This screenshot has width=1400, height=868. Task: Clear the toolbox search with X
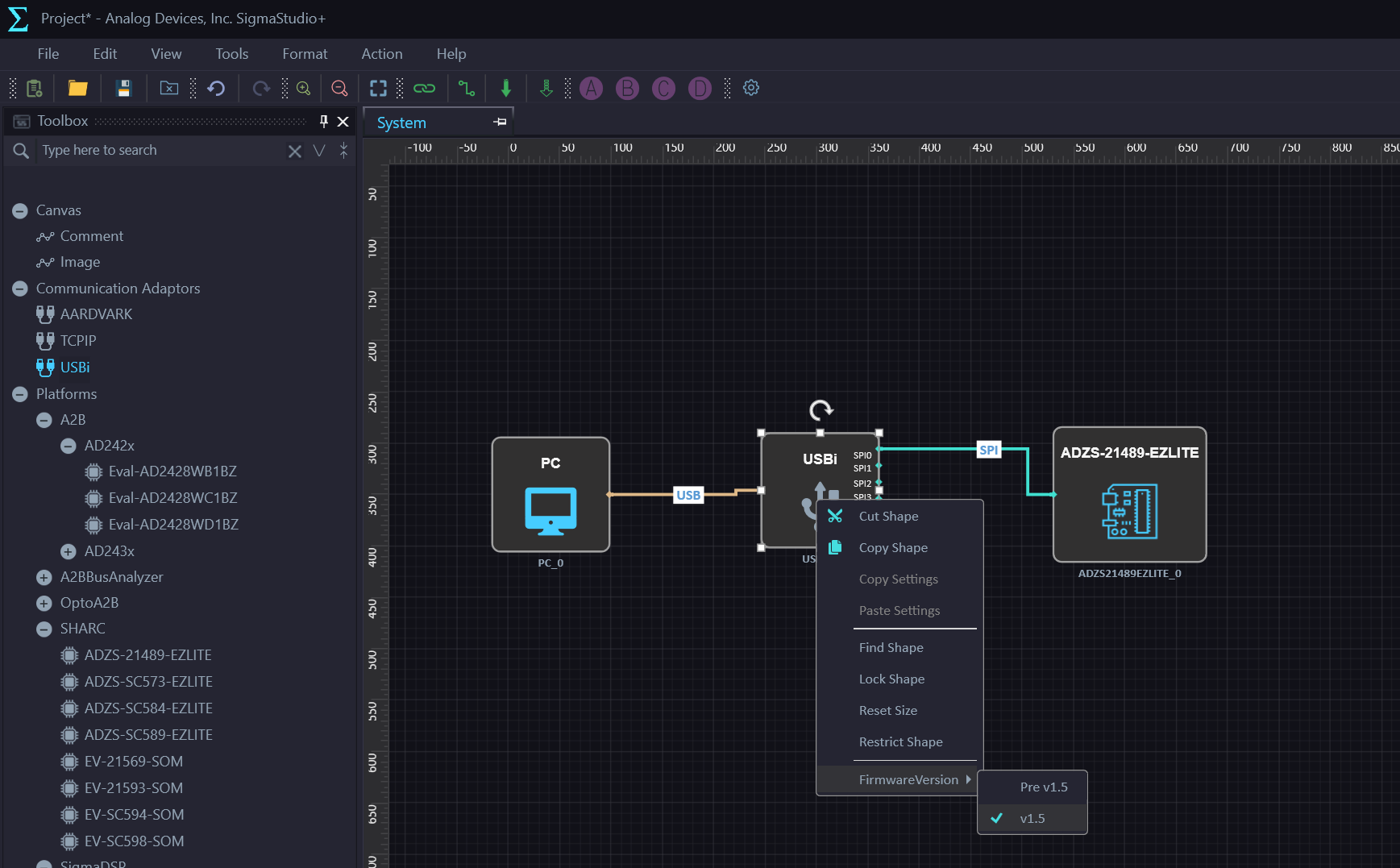295,151
